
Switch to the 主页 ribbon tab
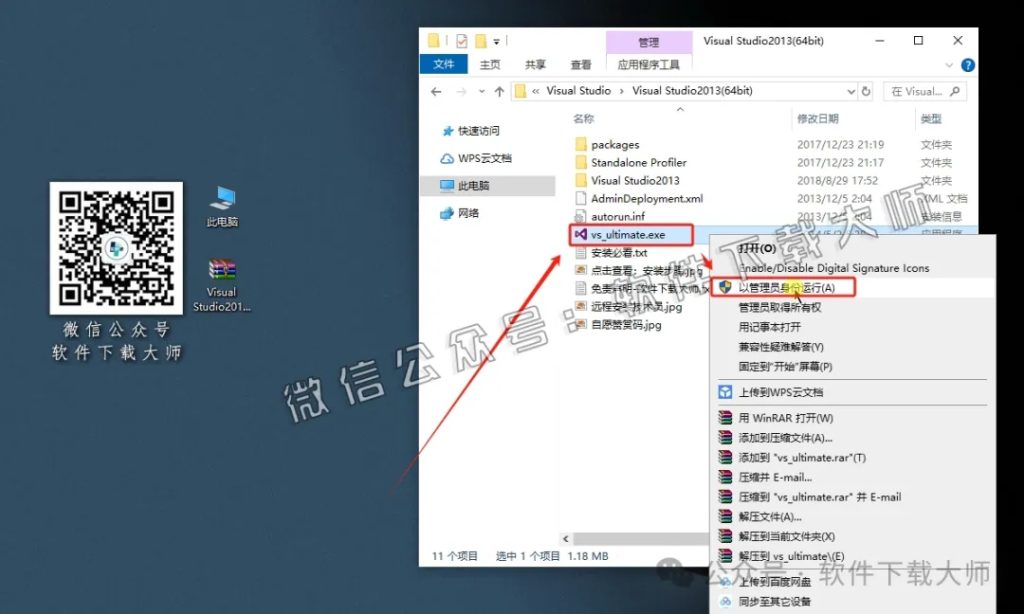click(490, 65)
